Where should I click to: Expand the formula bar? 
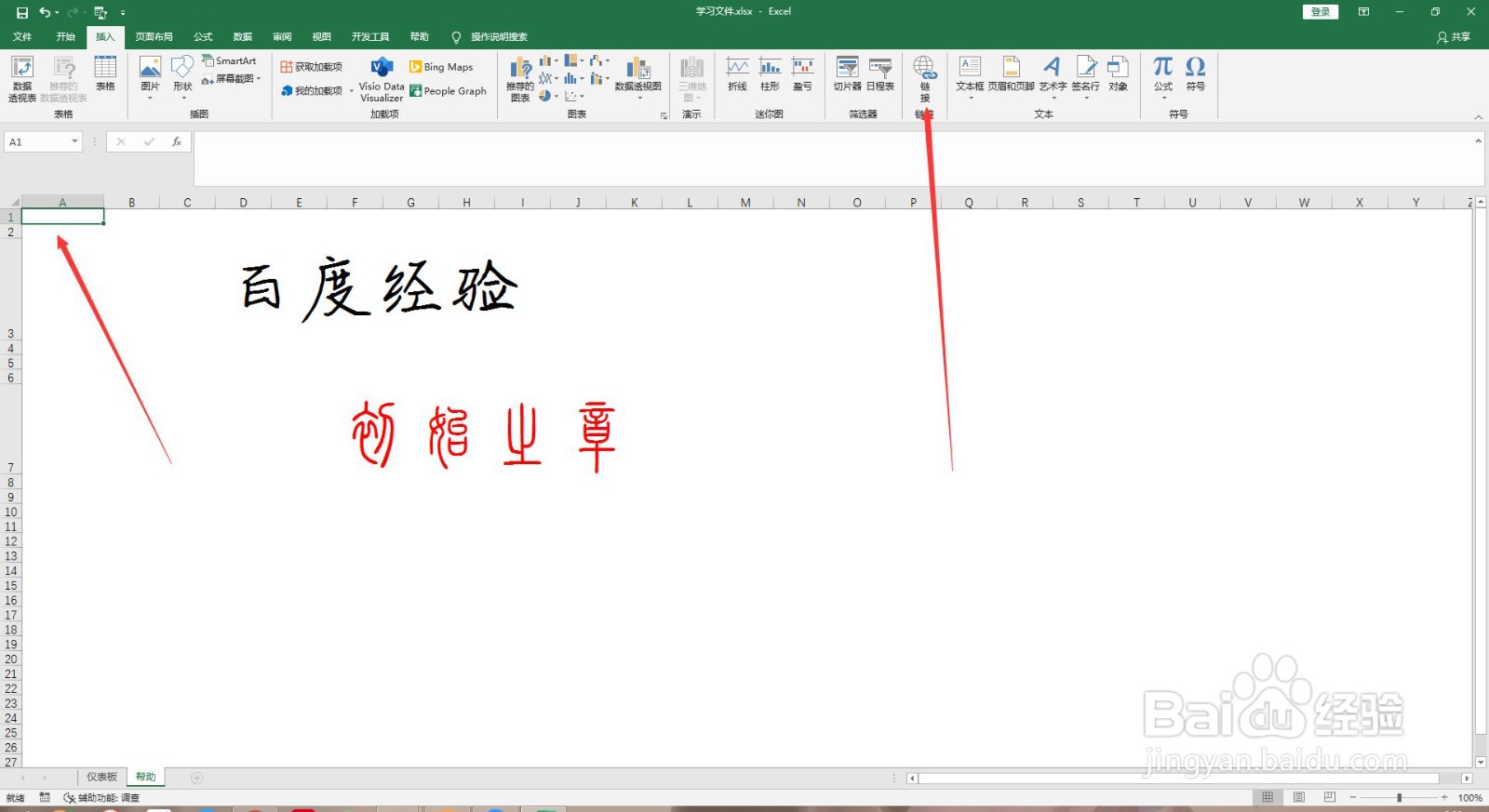coord(1478,141)
